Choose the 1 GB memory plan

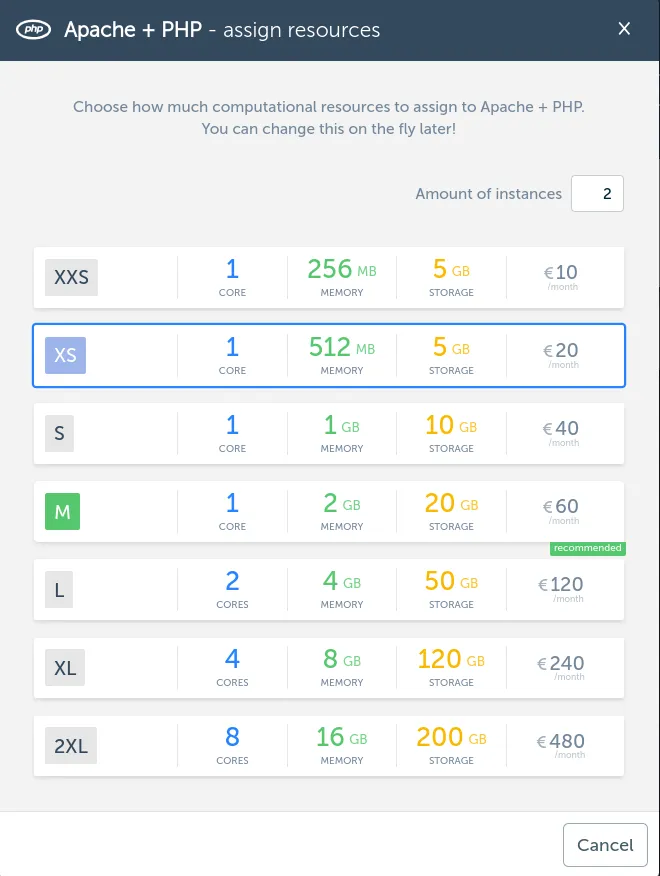click(x=341, y=433)
